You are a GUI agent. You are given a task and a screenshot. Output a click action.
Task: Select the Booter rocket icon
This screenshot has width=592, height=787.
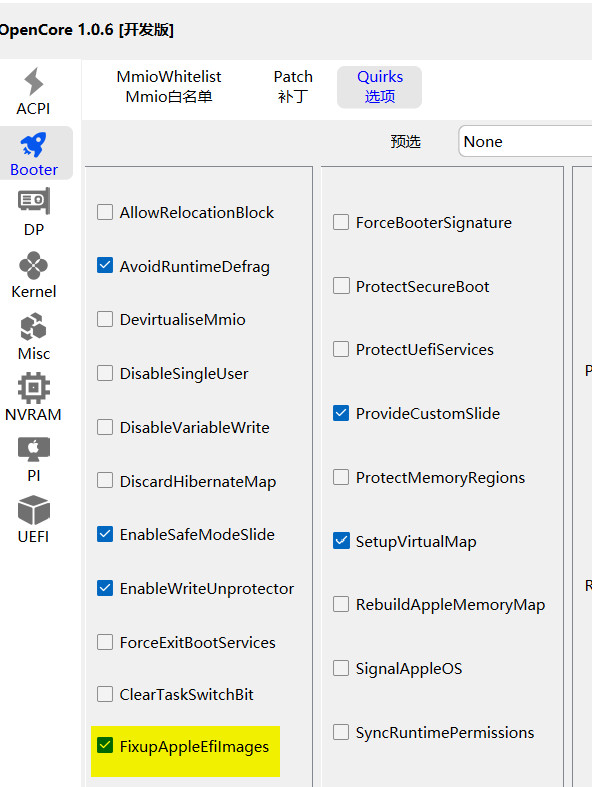click(34, 145)
